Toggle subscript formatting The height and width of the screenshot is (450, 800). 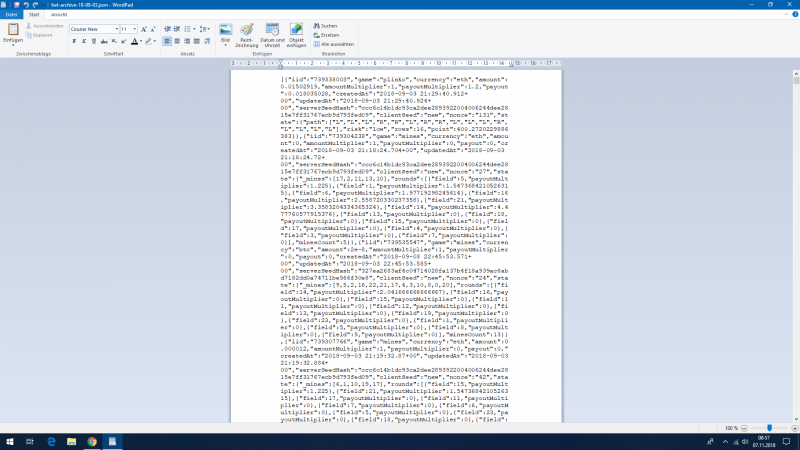coord(114,41)
